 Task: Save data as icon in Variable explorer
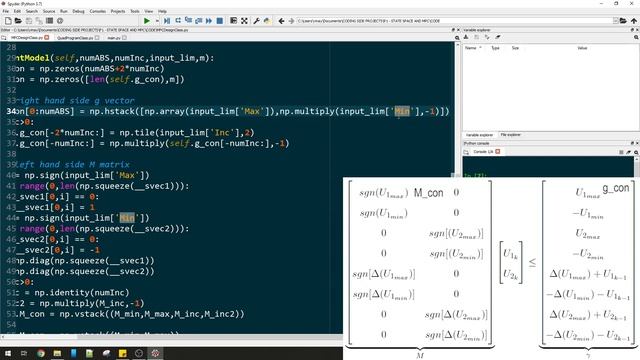[x=487, y=37]
